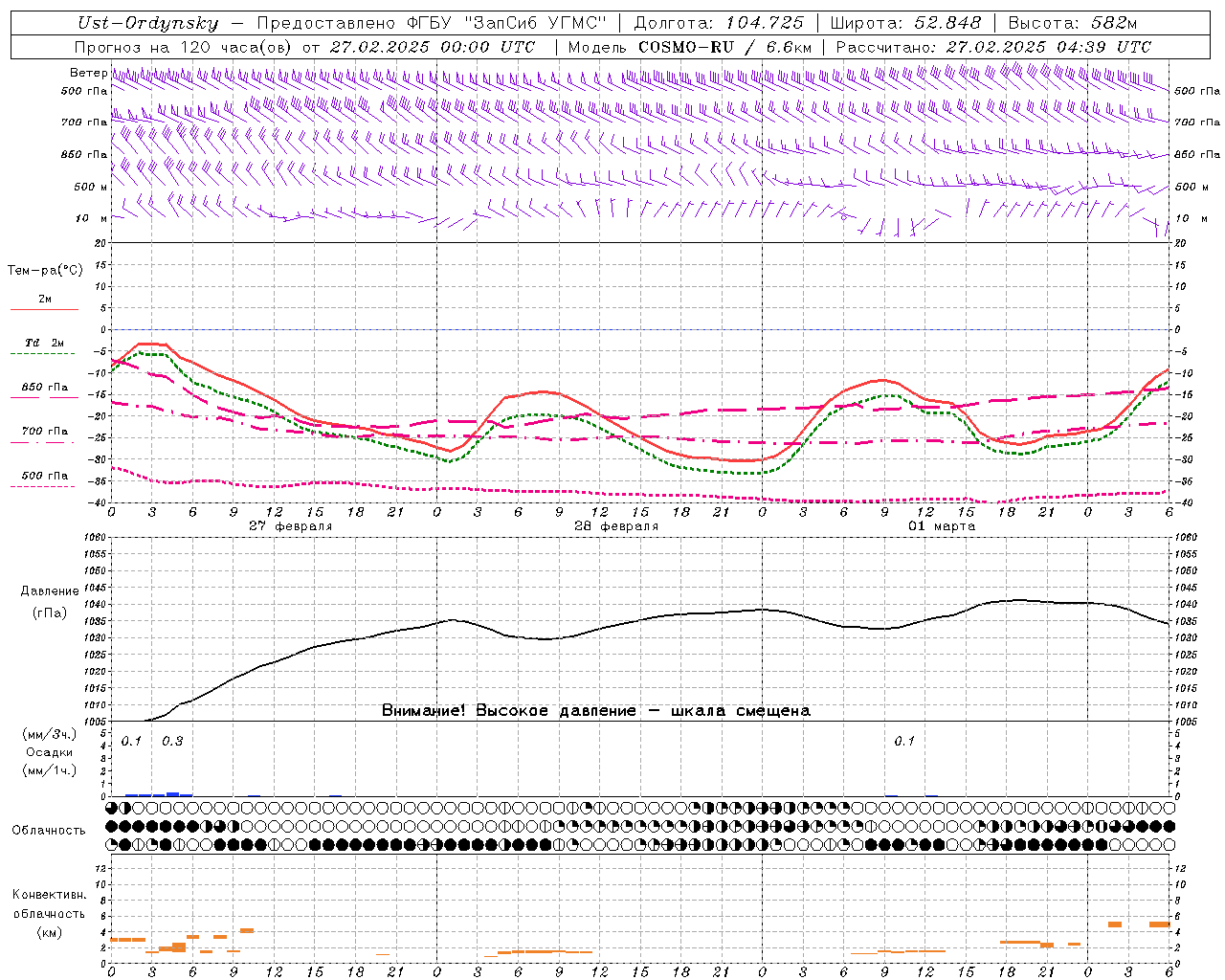Screen dimensions: 1225x980
Task: Click the dash-dot '700 гПа' legend line
Action: [x=44, y=443]
